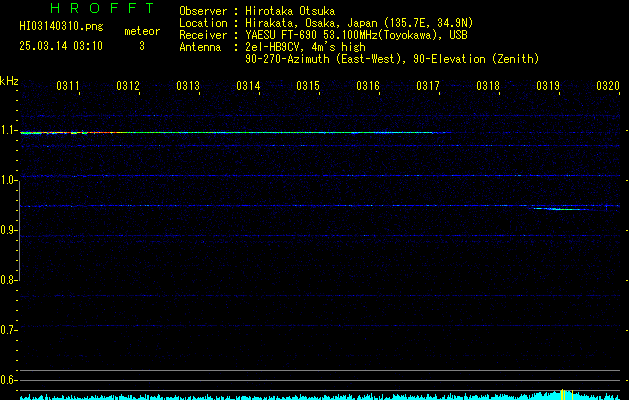Click the yellow spikes in the power graph

566,394
